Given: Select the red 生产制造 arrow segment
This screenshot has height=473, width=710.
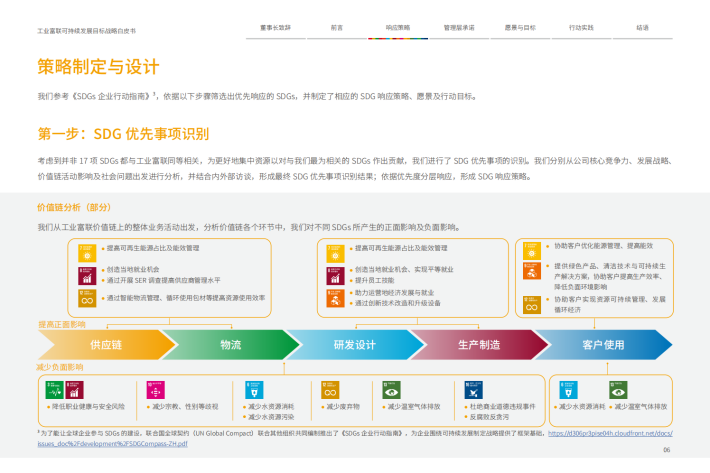Looking at the screenshot, I should tap(478, 344).
